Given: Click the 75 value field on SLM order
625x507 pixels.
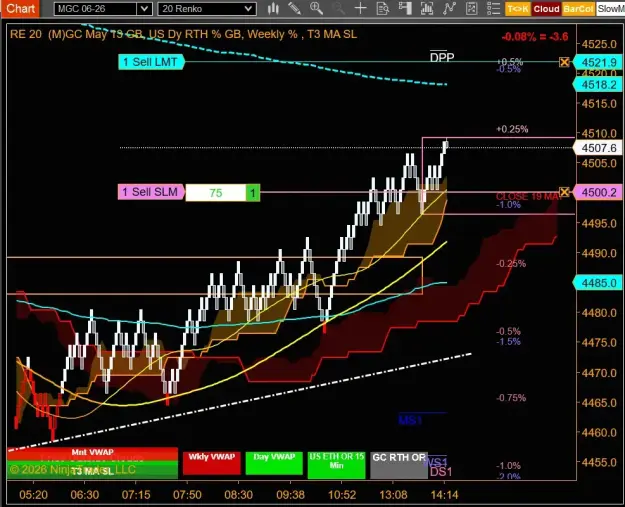Looking at the screenshot, I should pos(216,193).
